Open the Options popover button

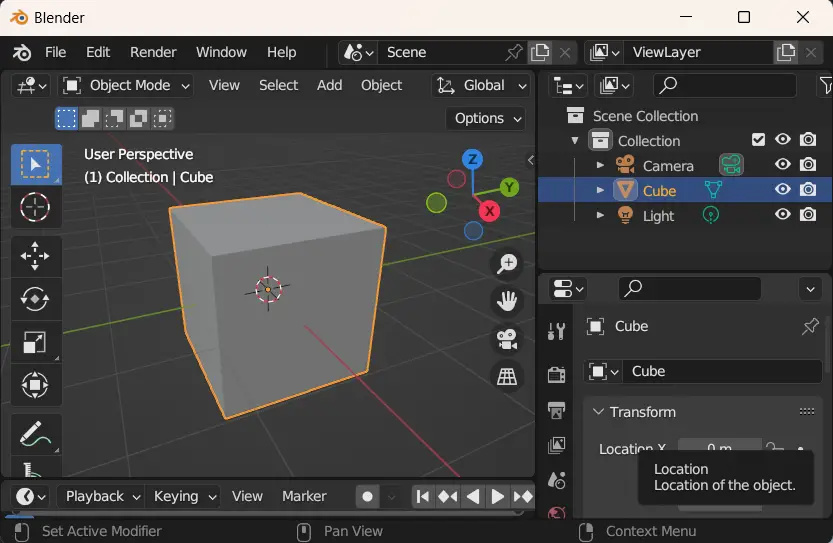487,118
